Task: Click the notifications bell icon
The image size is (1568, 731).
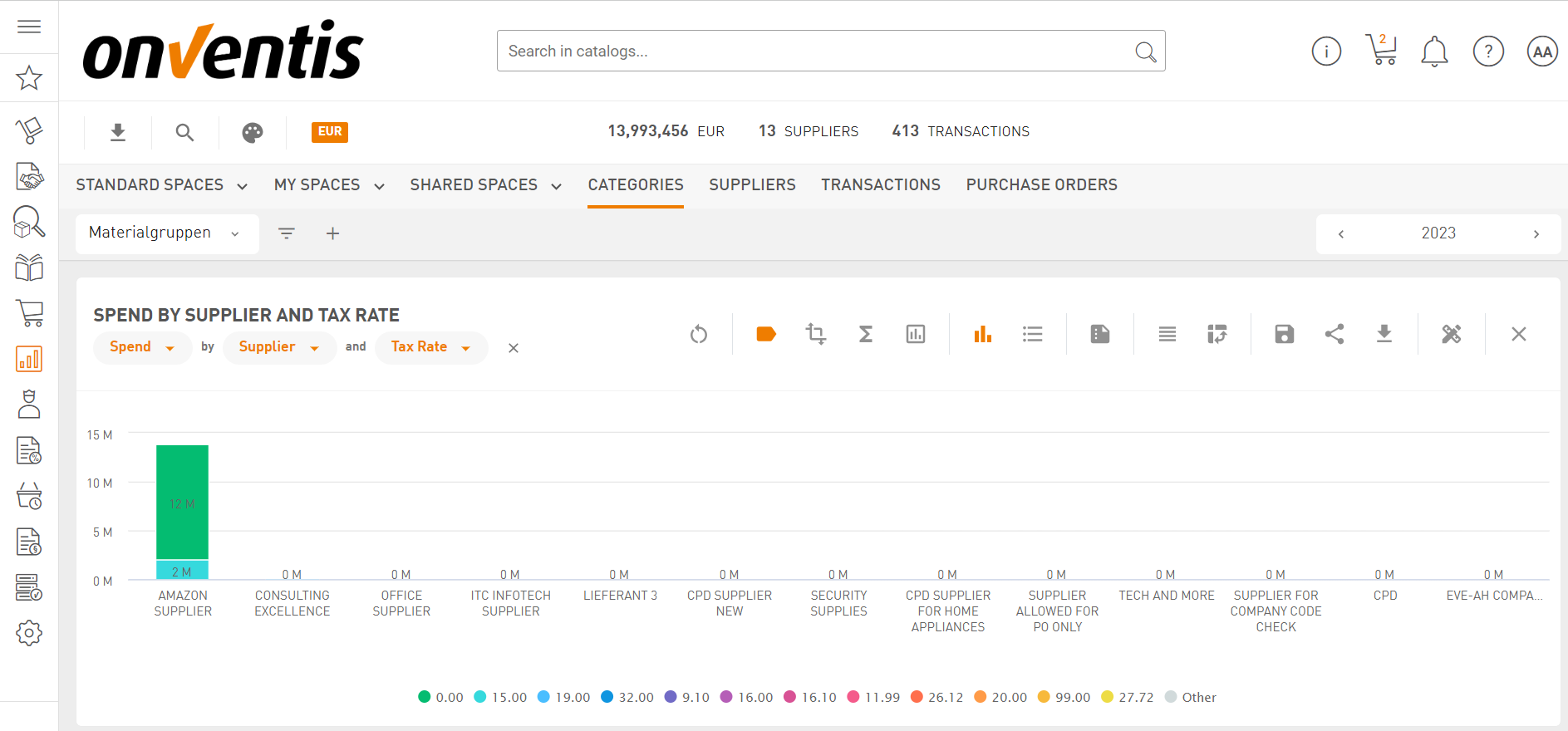Action: pyautogui.click(x=1433, y=52)
